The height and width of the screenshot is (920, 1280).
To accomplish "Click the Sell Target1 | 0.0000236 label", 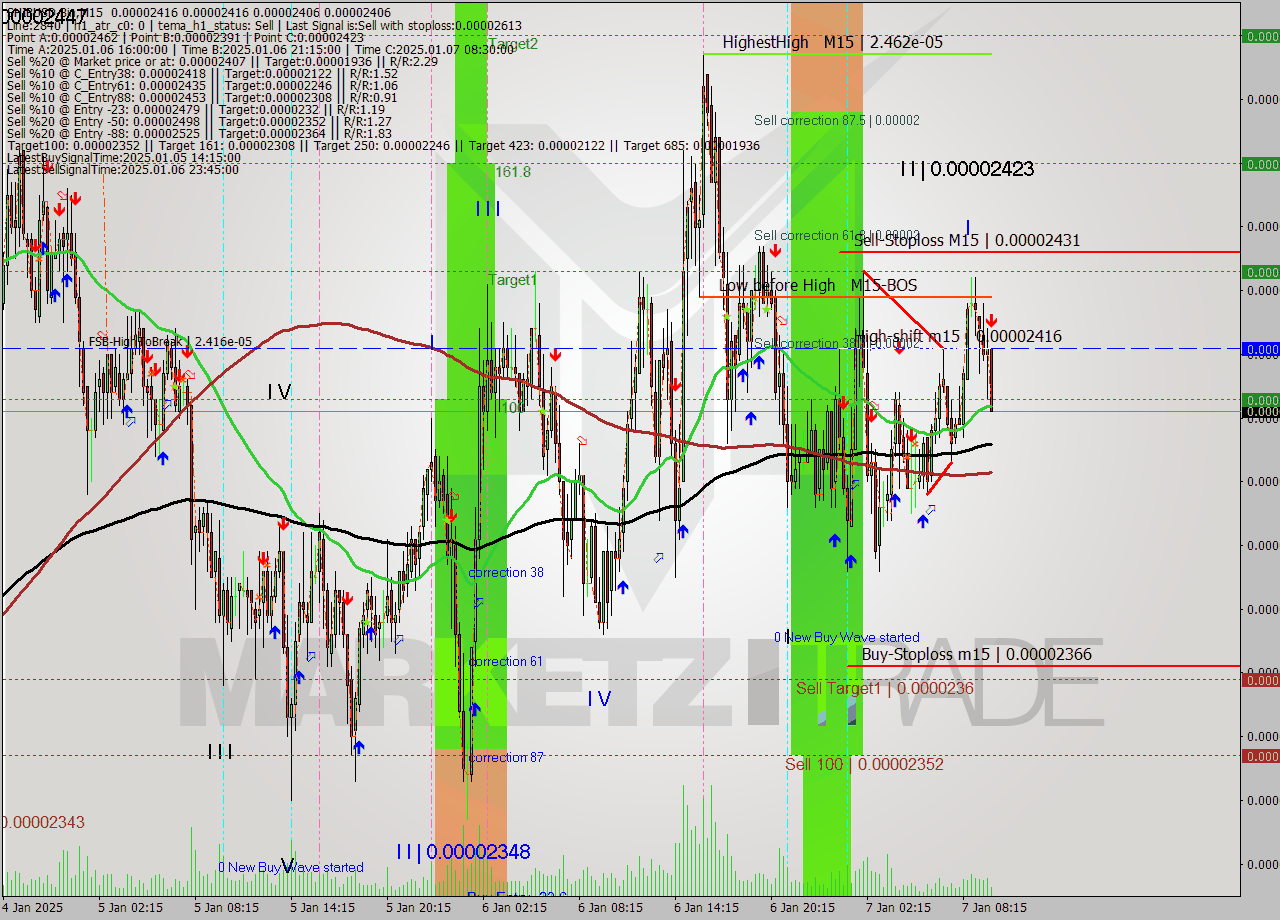I will pyautogui.click(x=885, y=688).
